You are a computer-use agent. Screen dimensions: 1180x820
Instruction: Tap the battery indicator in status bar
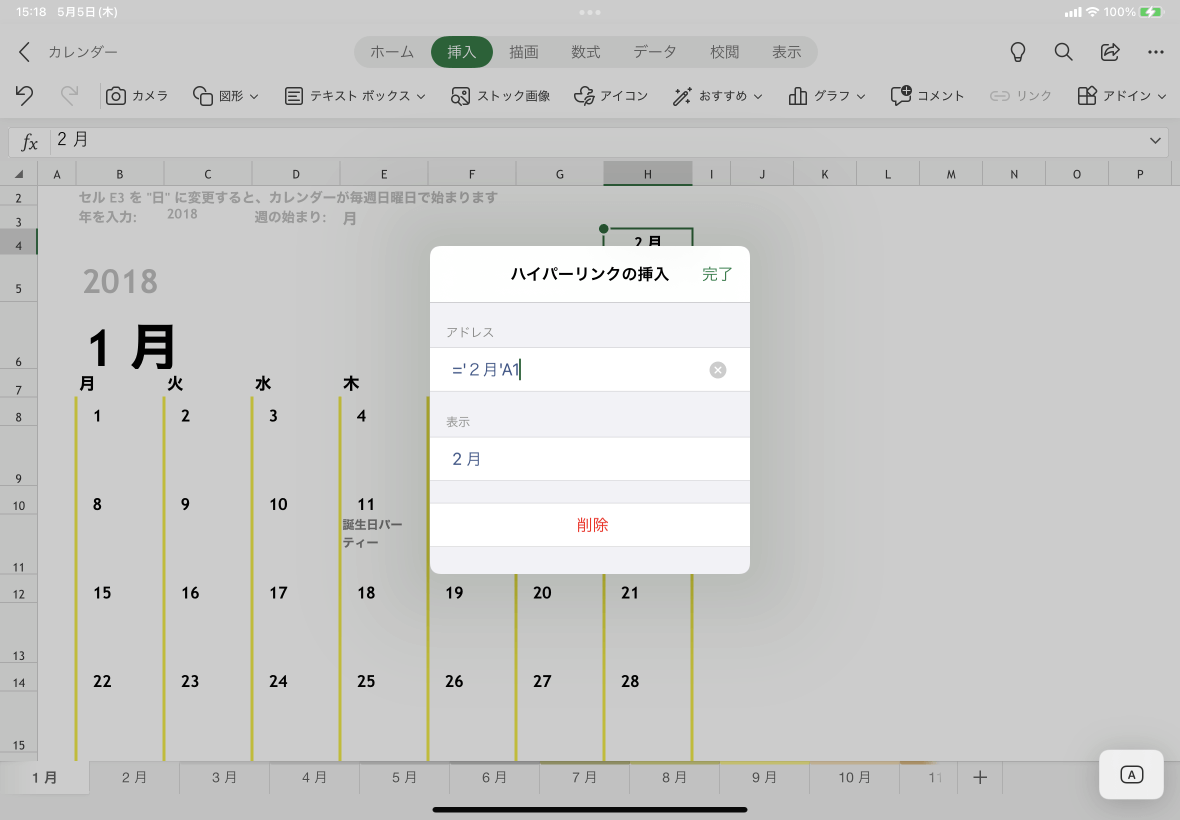[1151, 12]
